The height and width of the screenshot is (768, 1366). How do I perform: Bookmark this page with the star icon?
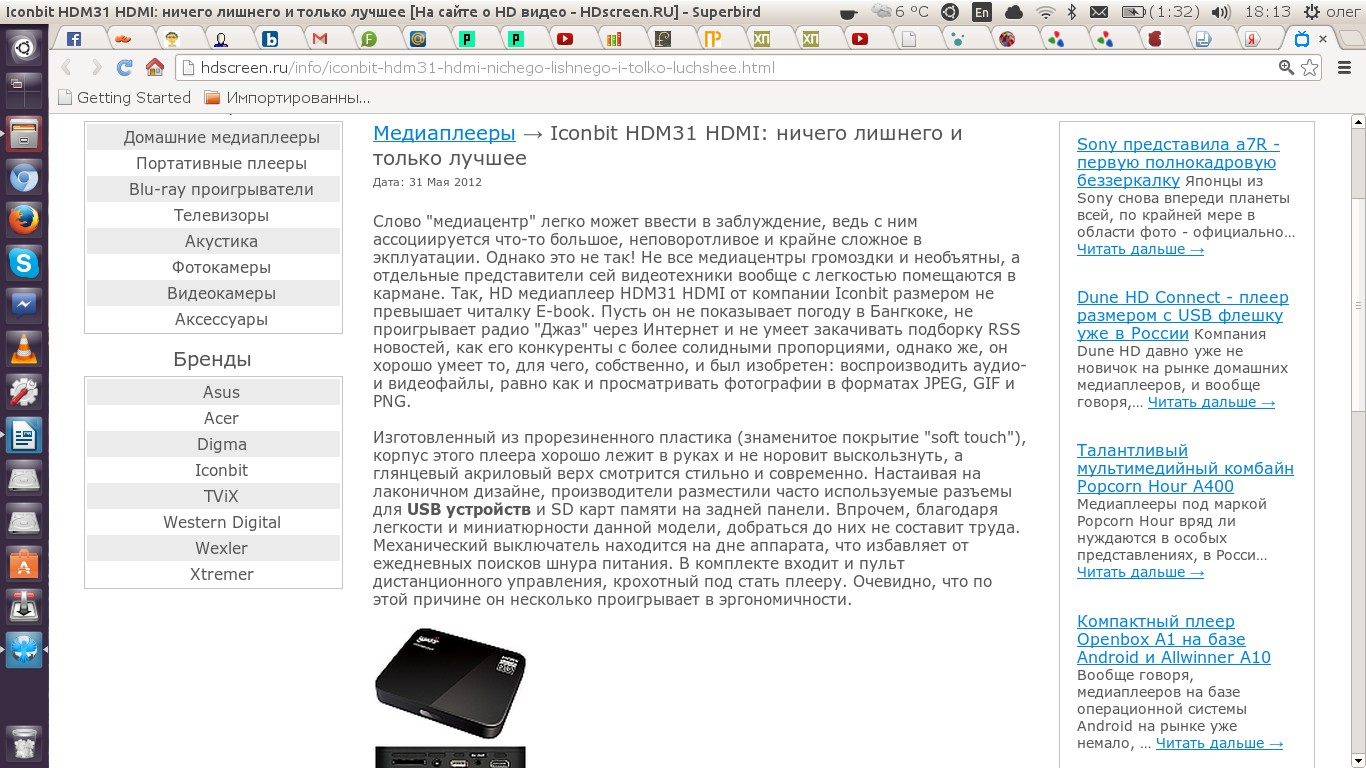[1308, 68]
